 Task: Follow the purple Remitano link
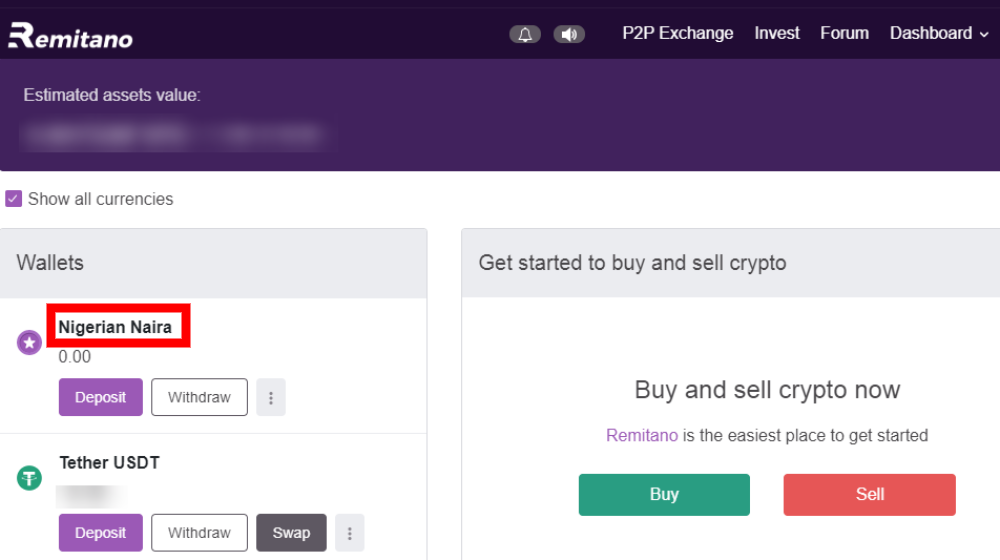tap(642, 436)
